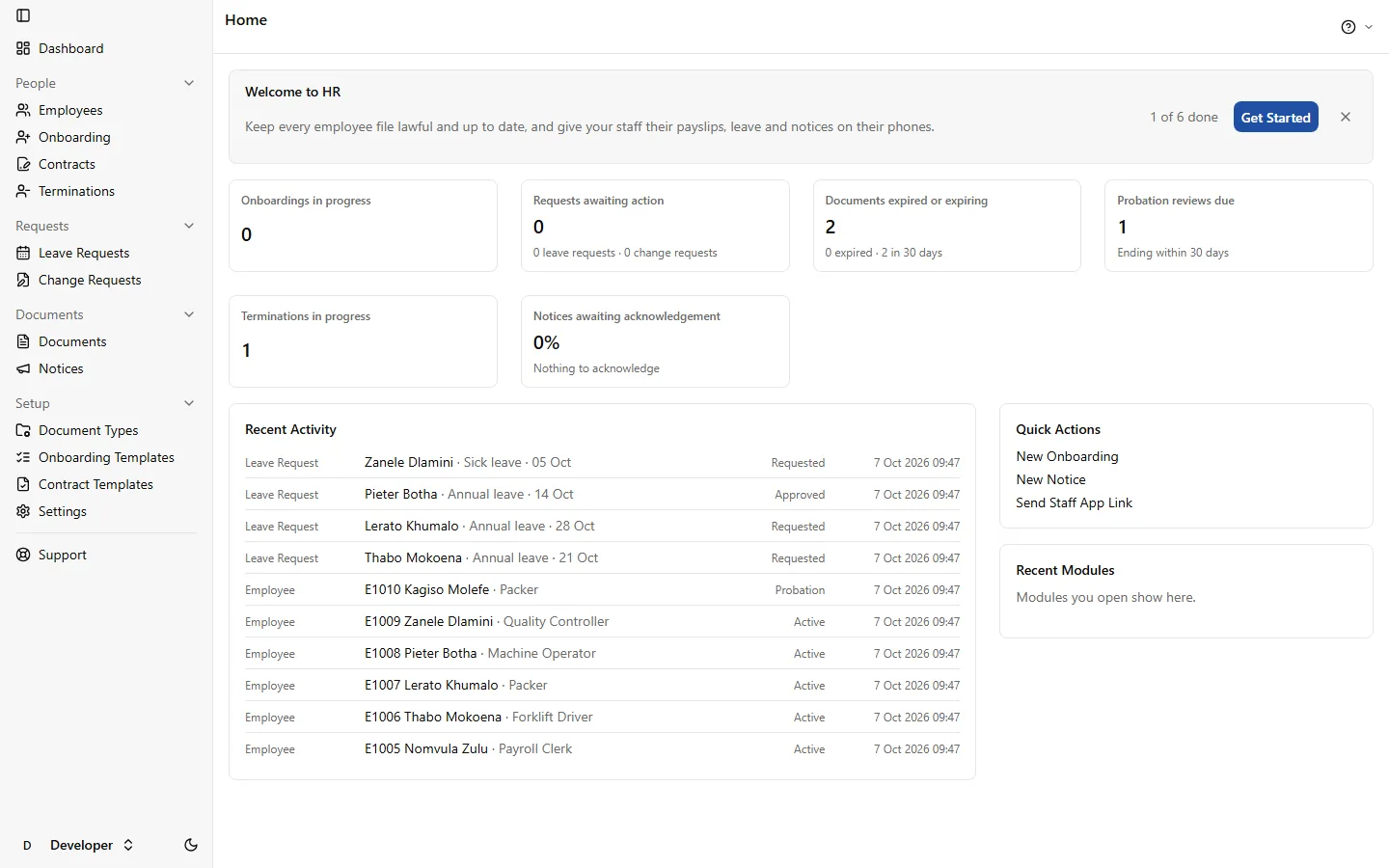Viewport: 1389px width, 868px height.
Task: Open the Probation reviews due card
Action: coord(1239,226)
